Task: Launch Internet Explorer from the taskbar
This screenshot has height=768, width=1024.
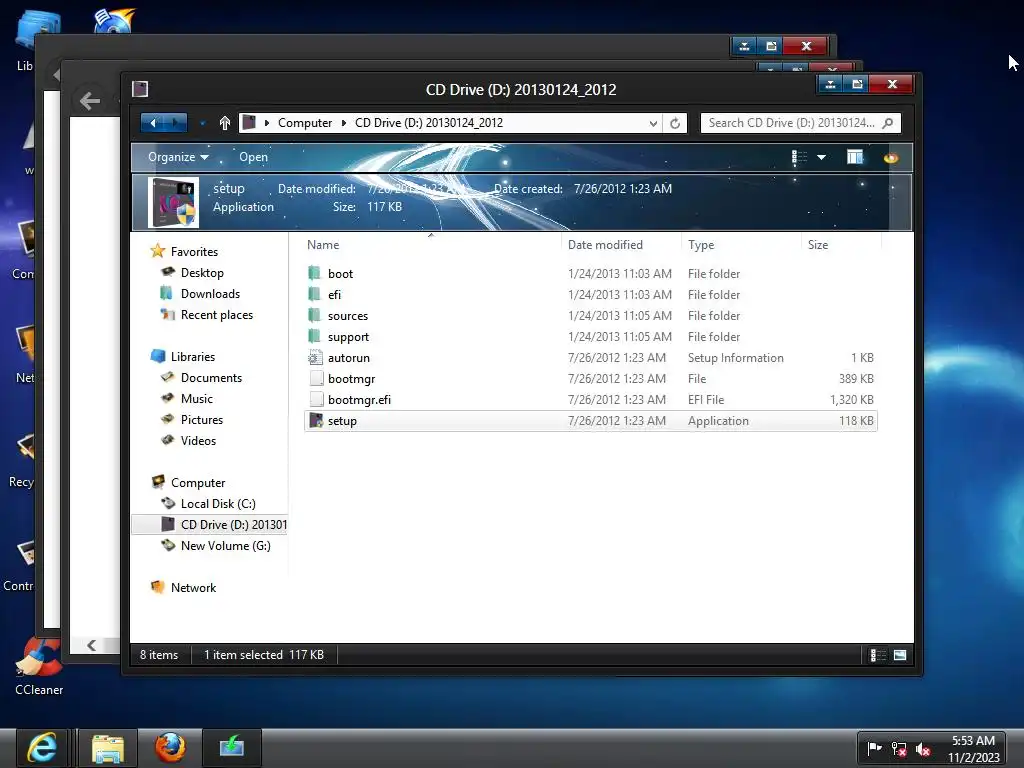Action: [x=42, y=748]
